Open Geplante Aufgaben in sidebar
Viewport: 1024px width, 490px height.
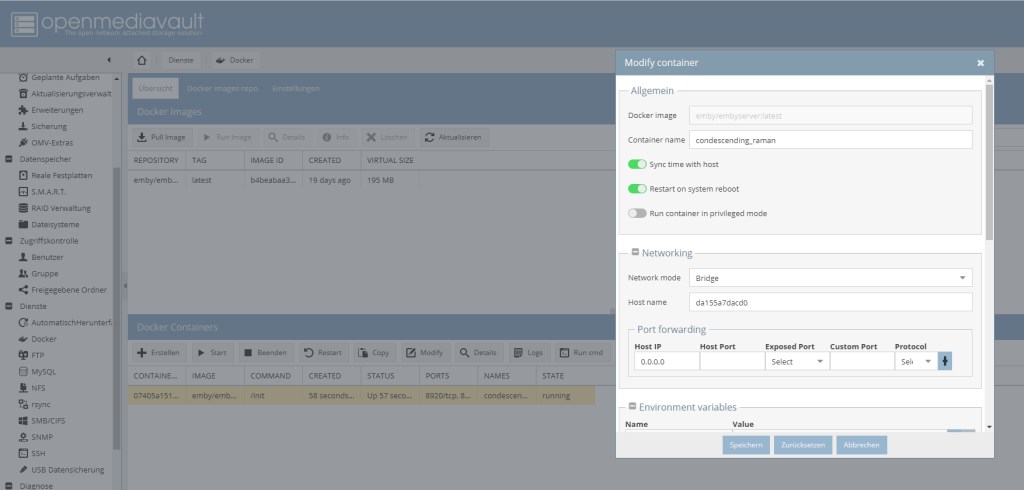tap(65, 77)
